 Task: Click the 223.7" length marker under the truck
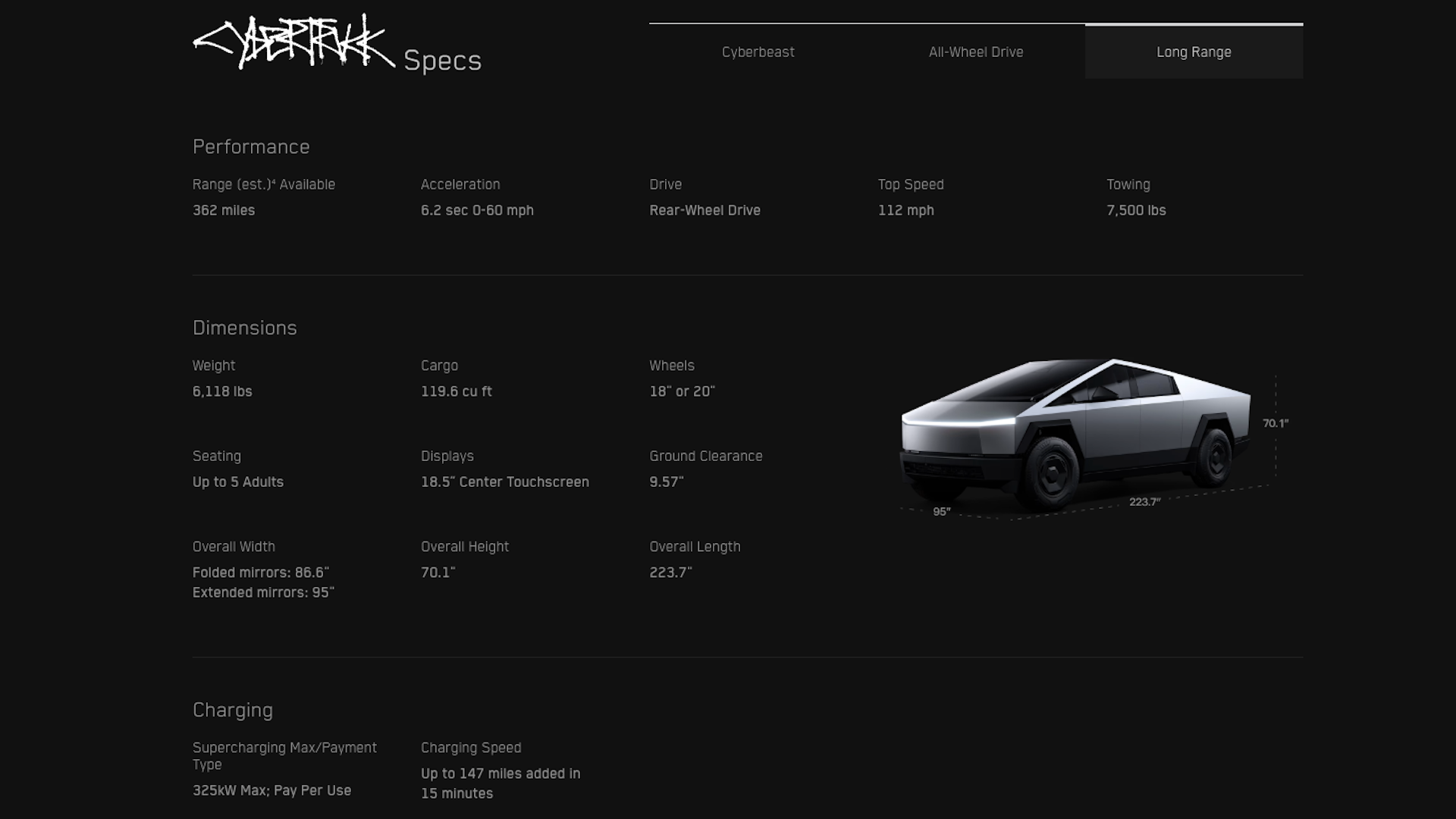(x=1144, y=502)
